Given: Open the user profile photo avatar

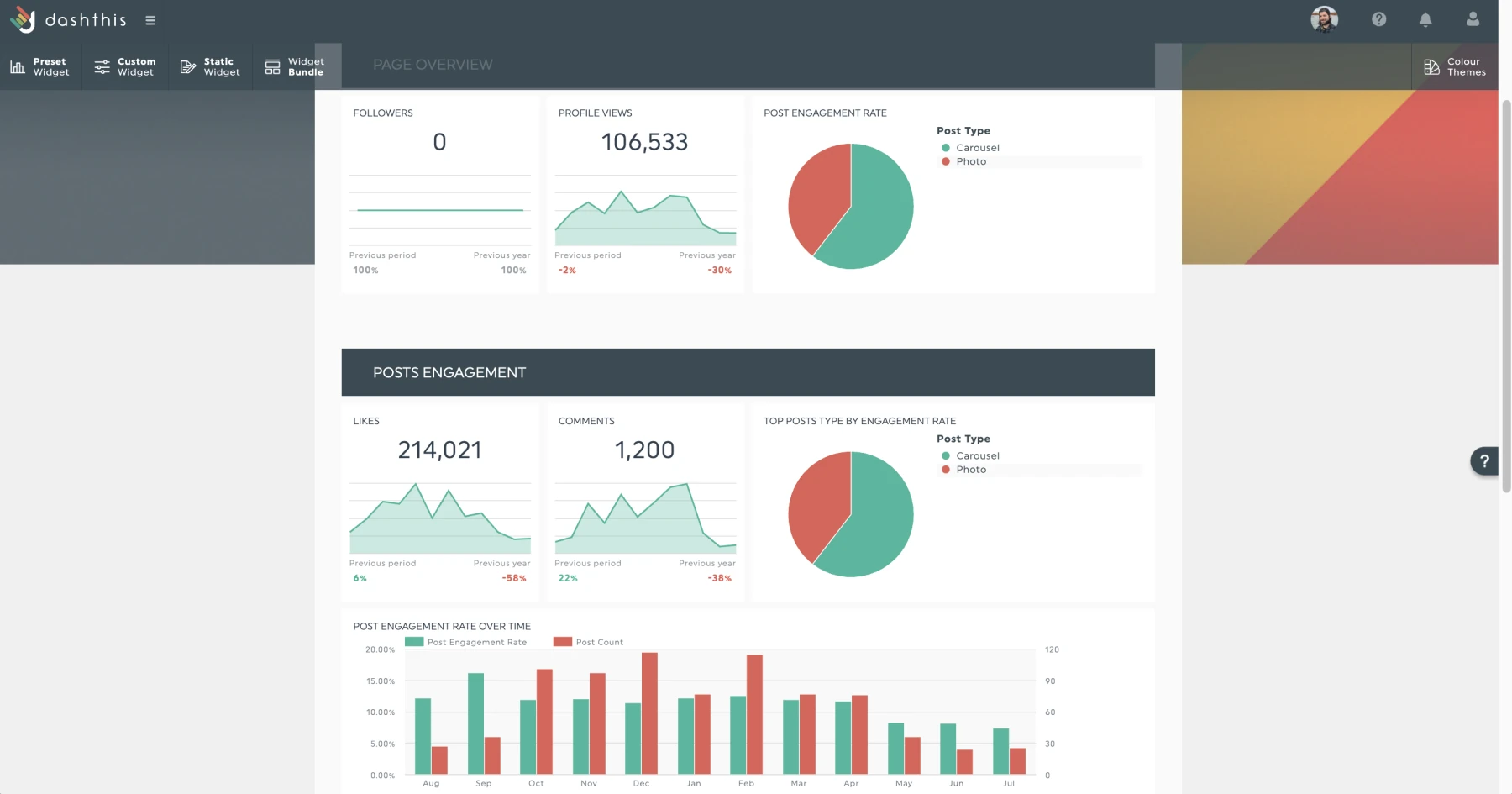Looking at the screenshot, I should pos(1324,19).
